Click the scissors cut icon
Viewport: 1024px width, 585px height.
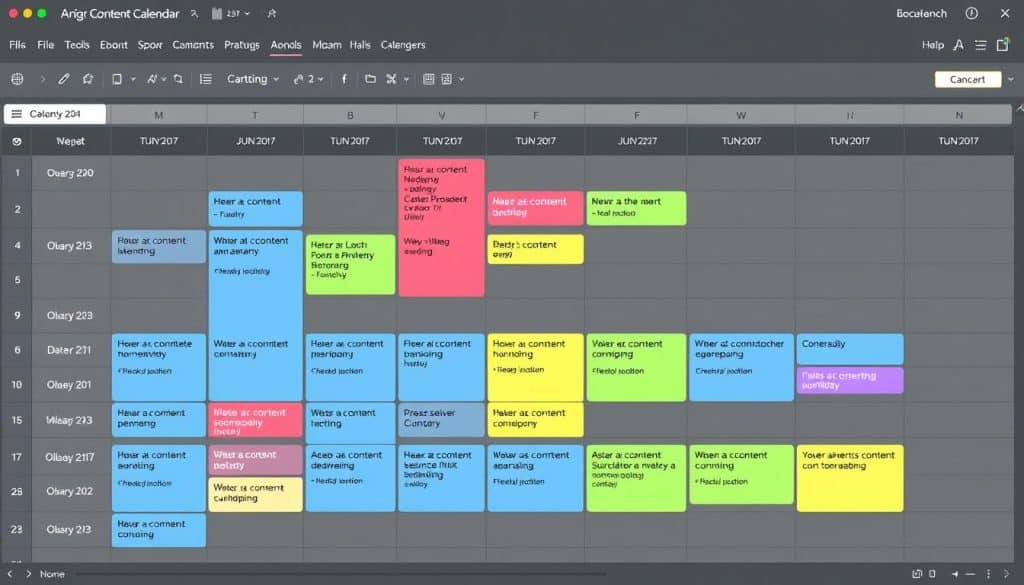(391, 79)
